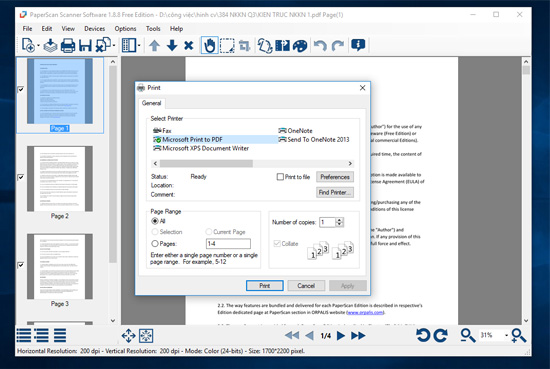Click the third list view icon
This screenshot has width=550, height=369.
tap(60, 335)
